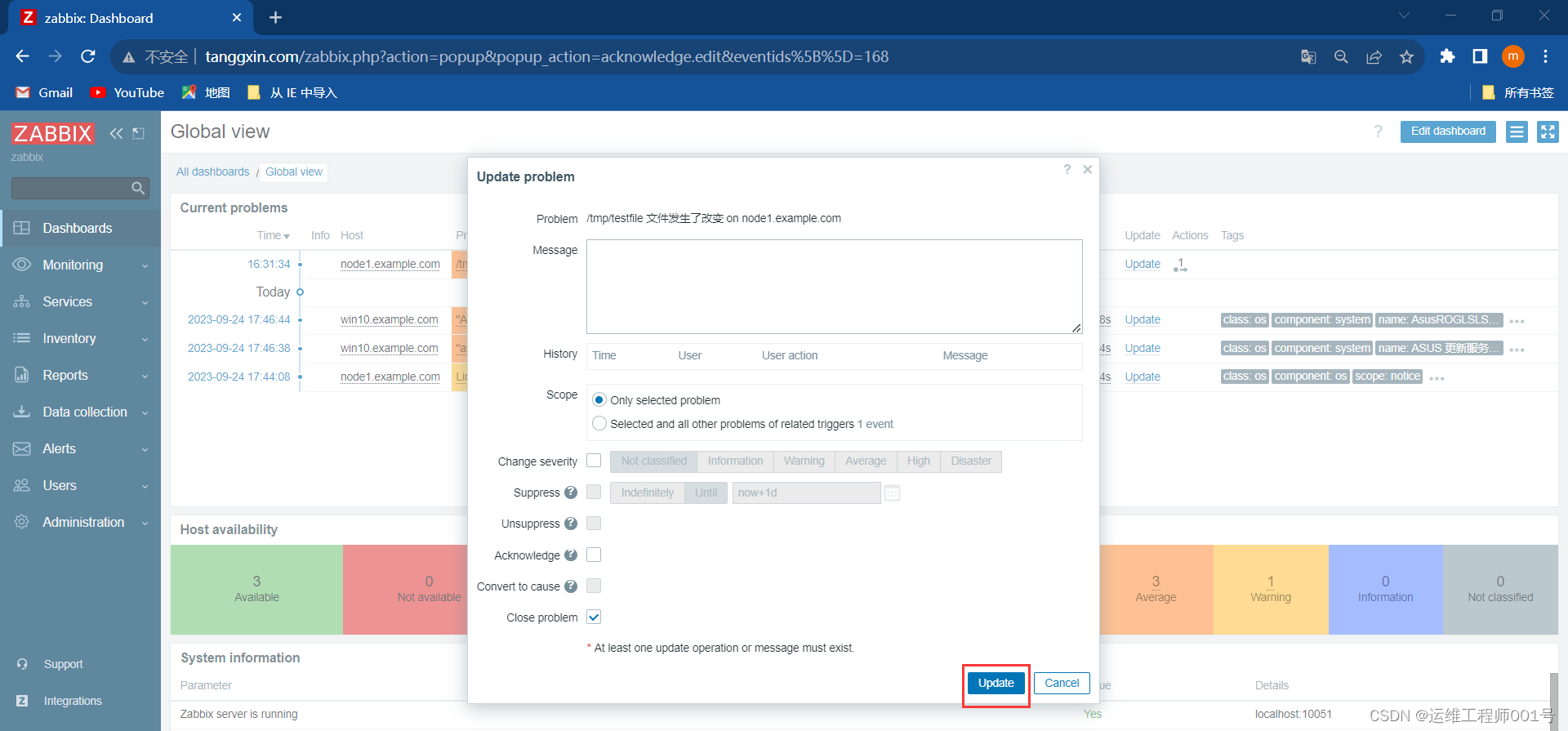This screenshot has height=731, width=1568.
Task: Click the Administration gear icon
Action: [x=22, y=522]
